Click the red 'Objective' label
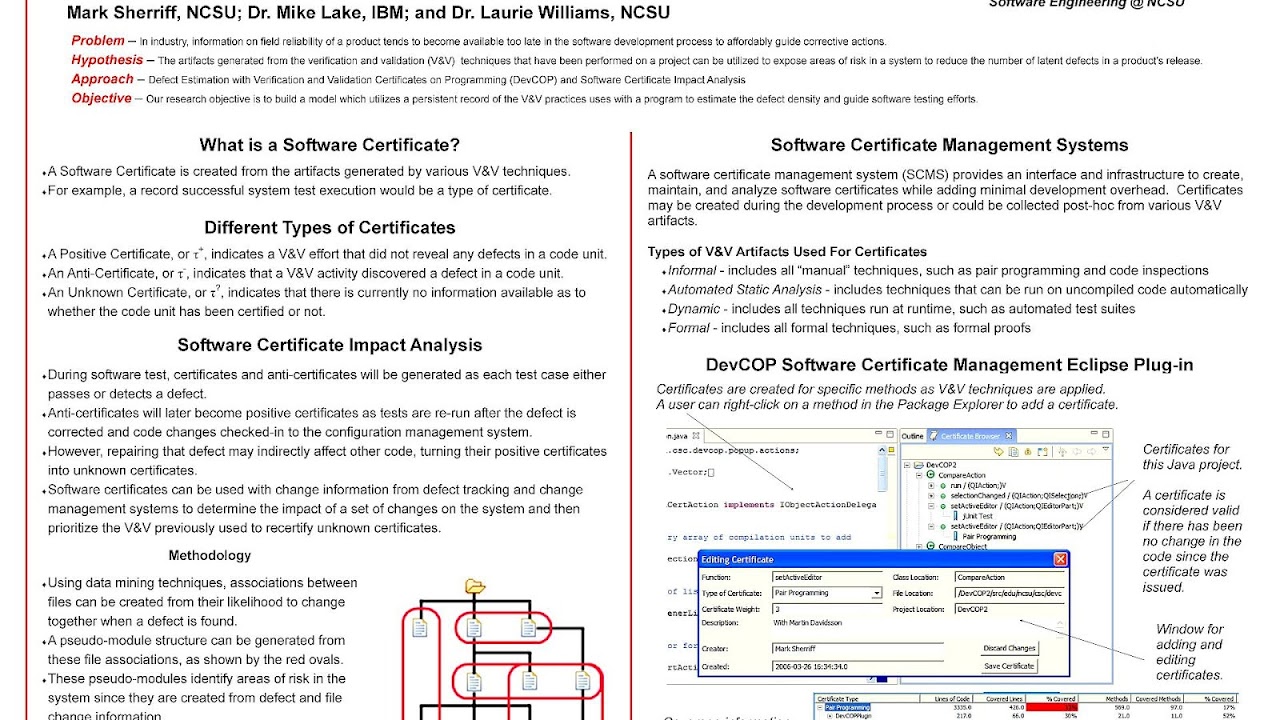The height and width of the screenshot is (720, 1280). [x=101, y=98]
